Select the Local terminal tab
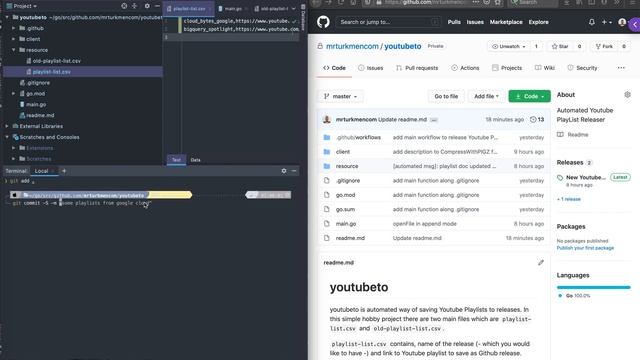 click(43, 171)
